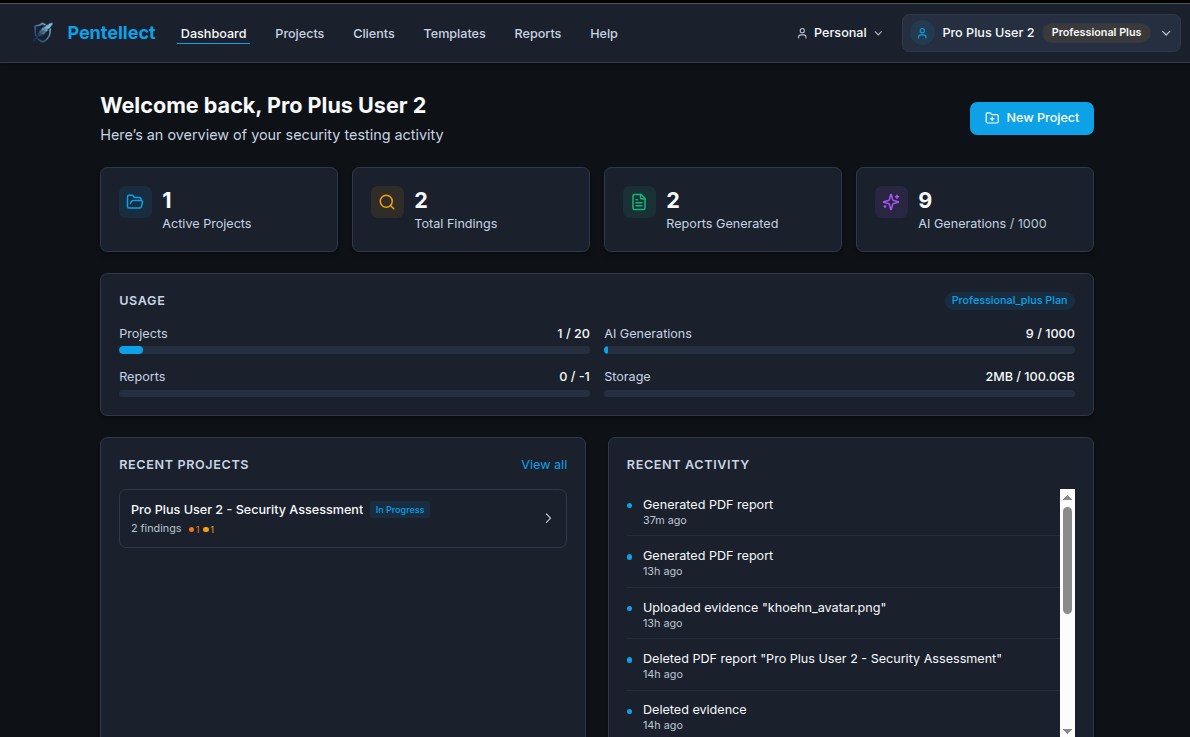The height and width of the screenshot is (737, 1190).
Task: Open the Help menu item
Action: pyautogui.click(x=603, y=33)
